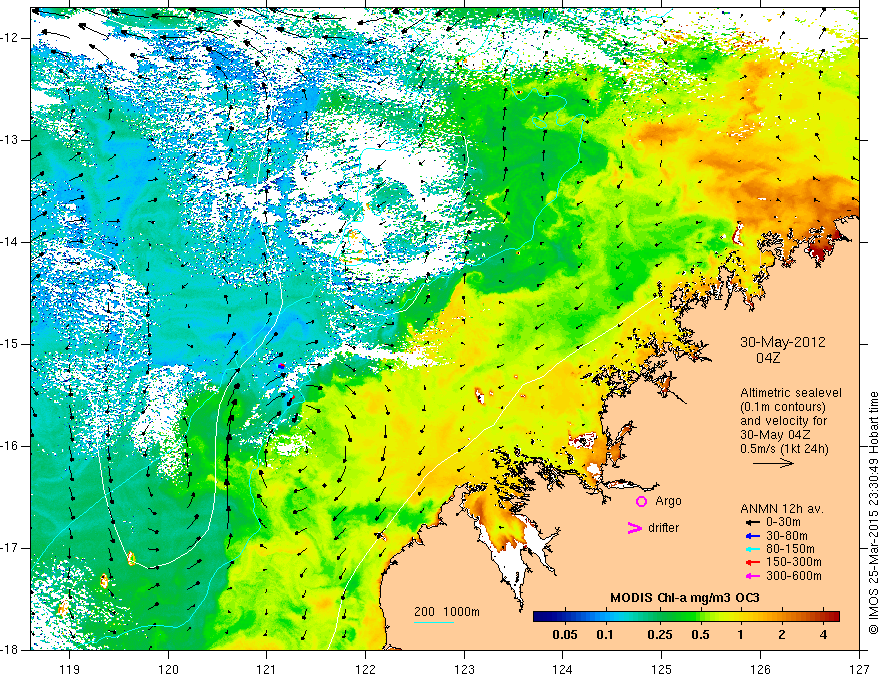This screenshot has height=680, width=880.
Task: Click the longitude axis label "121"
Action: (267, 669)
